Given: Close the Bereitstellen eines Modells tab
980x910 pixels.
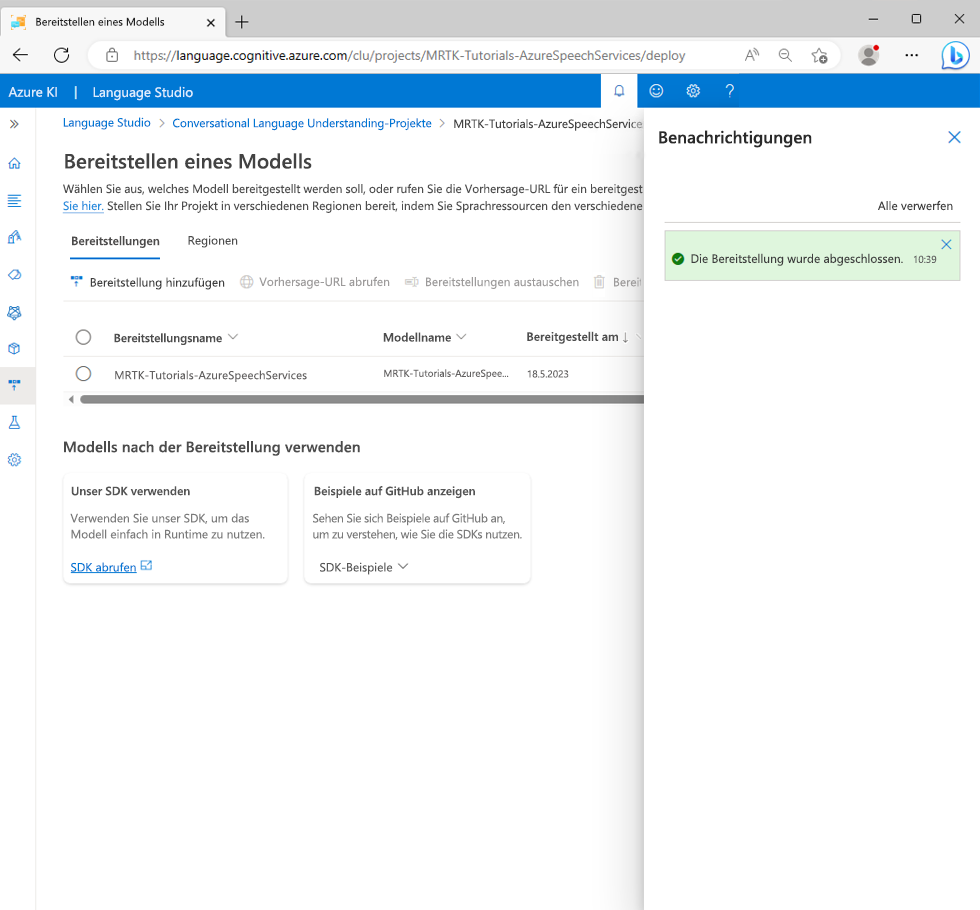Looking at the screenshot, I should (x=211, y=22).
